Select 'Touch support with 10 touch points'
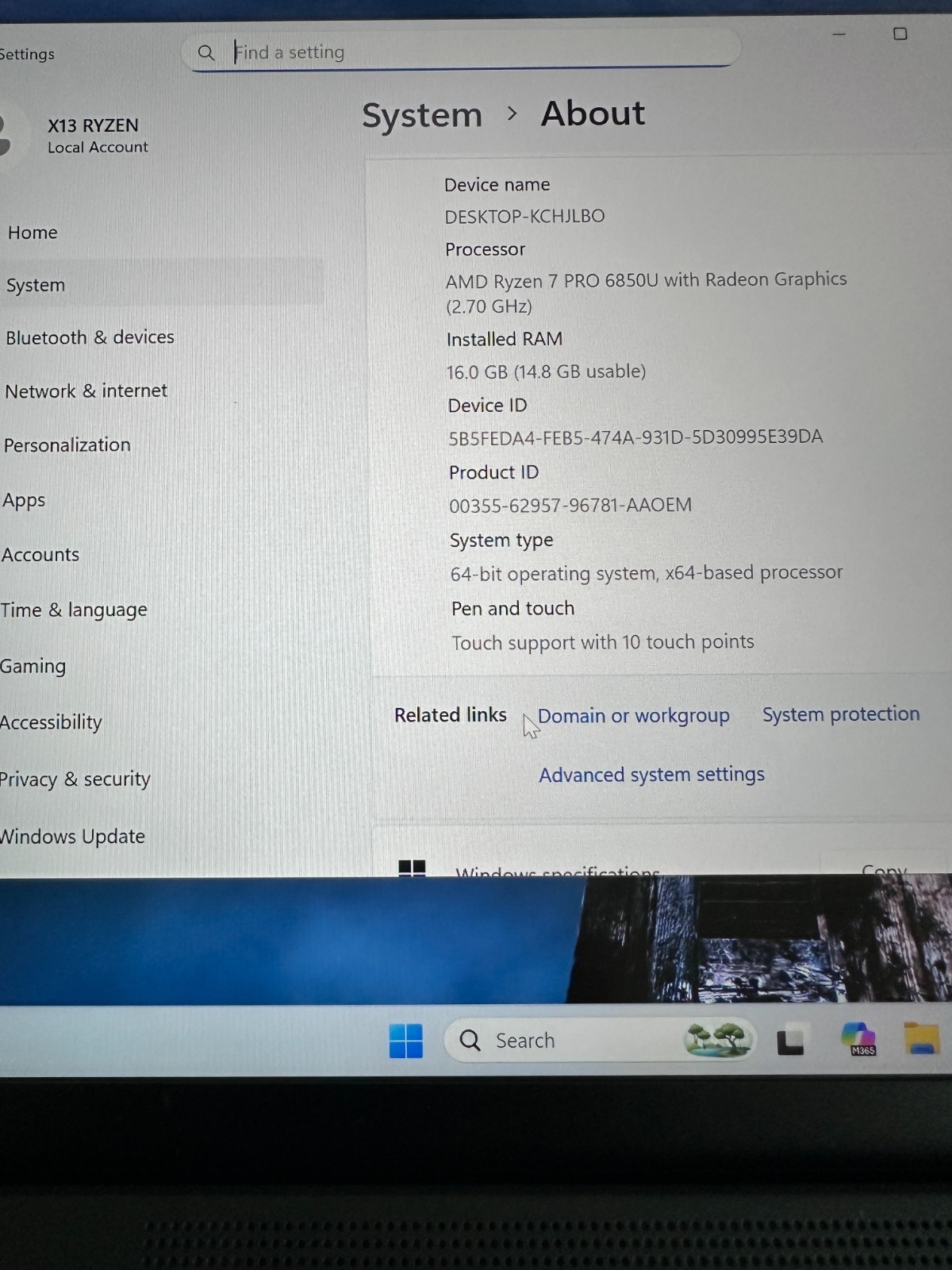Image resolution: width=952 pixels, height=1270 pixels. click(x=603, y=642)
